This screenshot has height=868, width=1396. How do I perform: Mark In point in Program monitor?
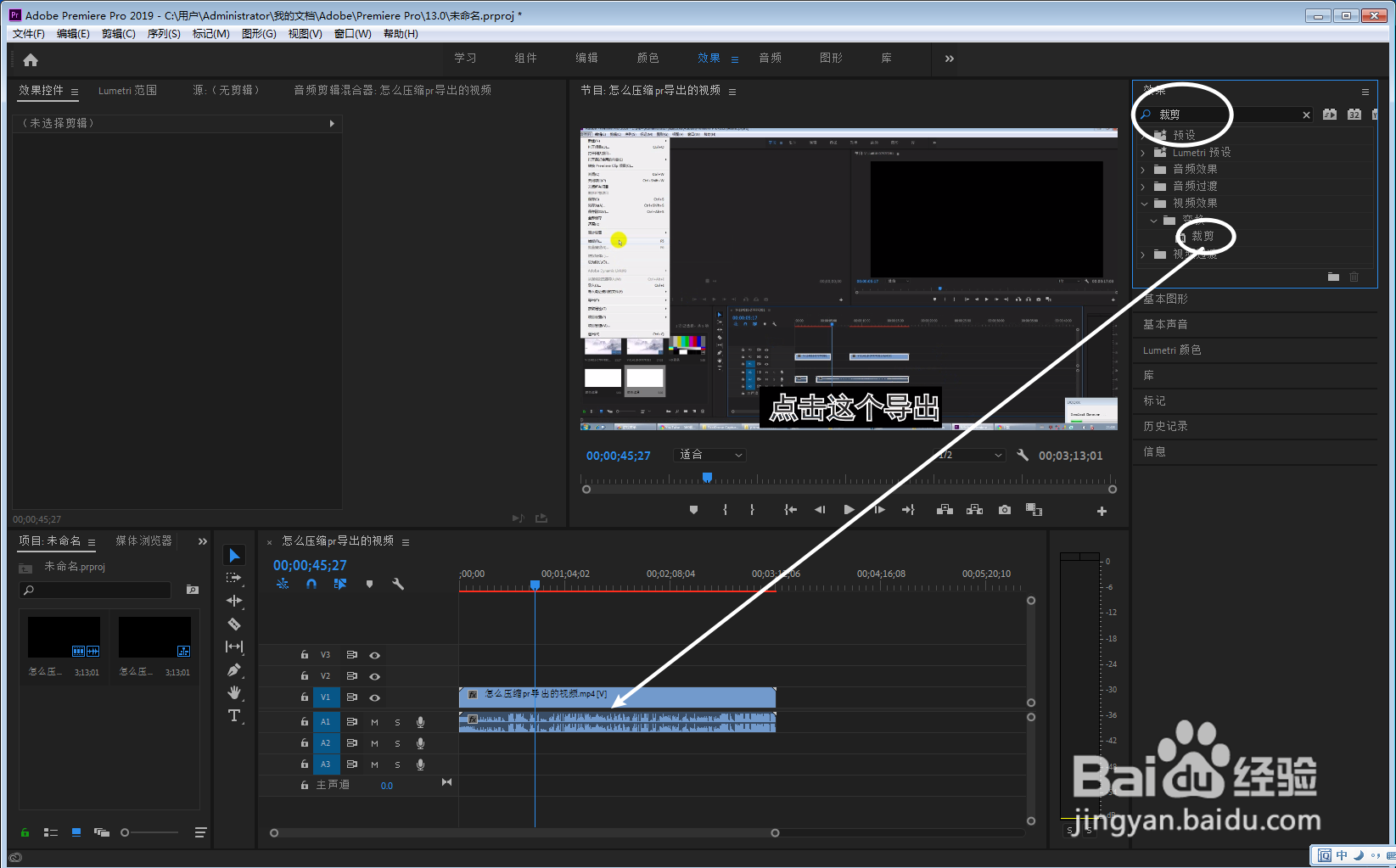coord(725,510)
